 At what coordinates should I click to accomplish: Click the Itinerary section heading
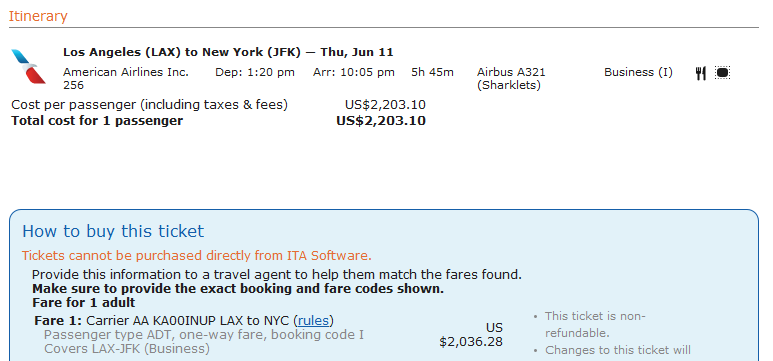coord(38,16)
